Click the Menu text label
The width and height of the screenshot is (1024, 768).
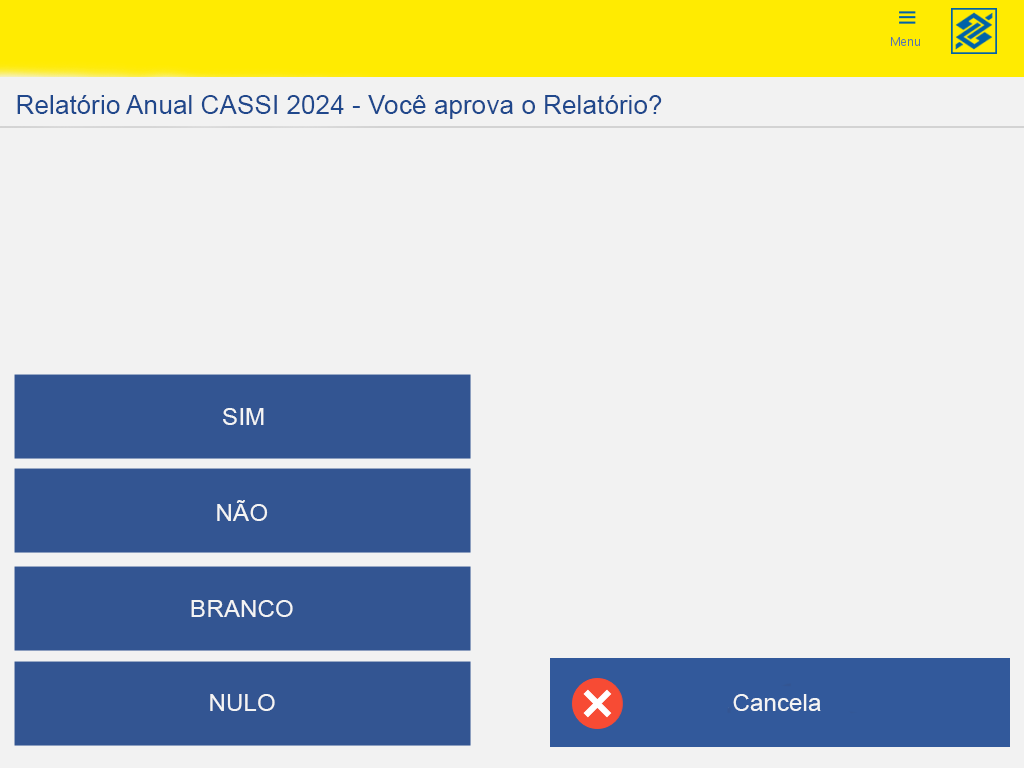[905, 42]
